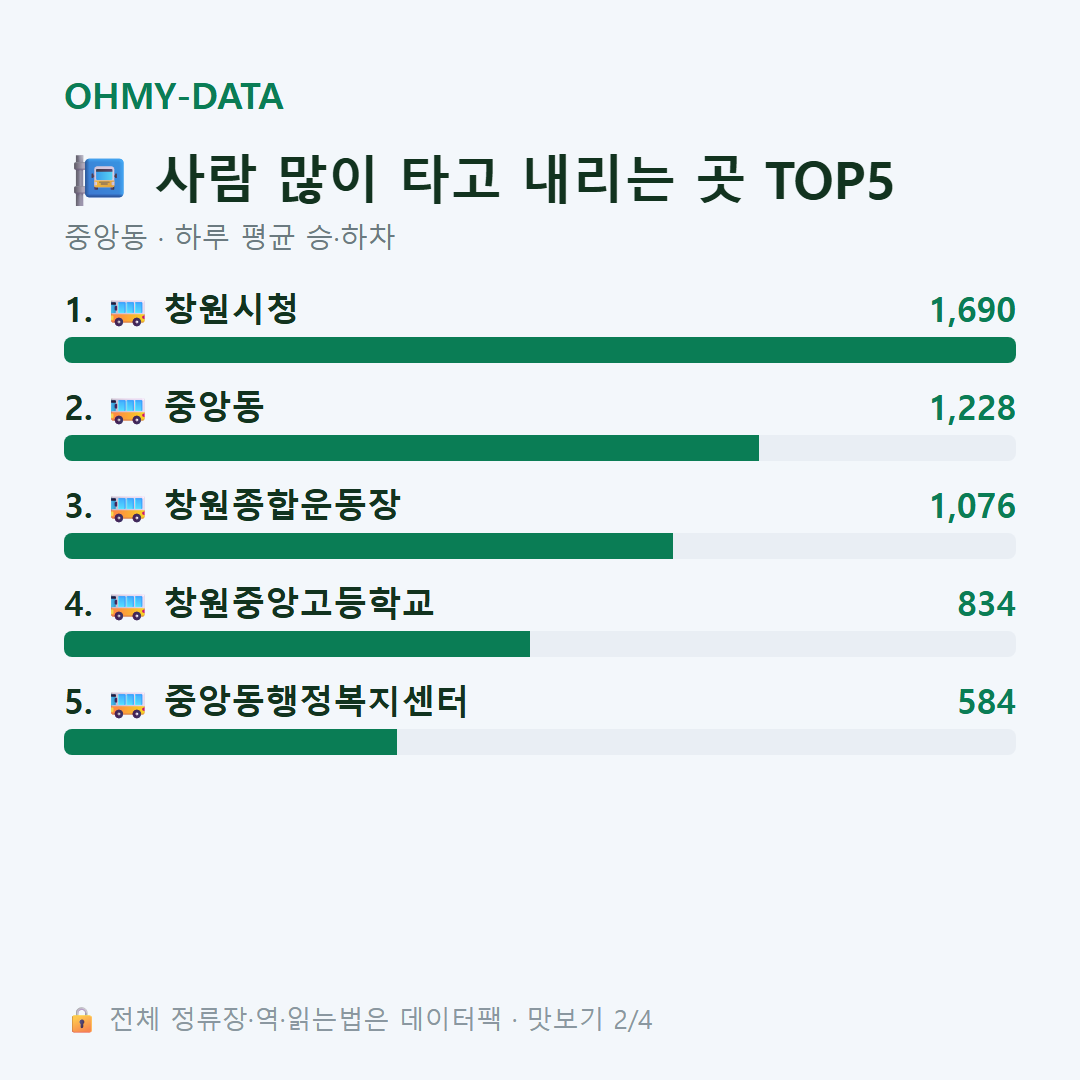Click the green progress bar under 중앙동
Screen dimensions: 1080x1080
[x=411, y=448]
